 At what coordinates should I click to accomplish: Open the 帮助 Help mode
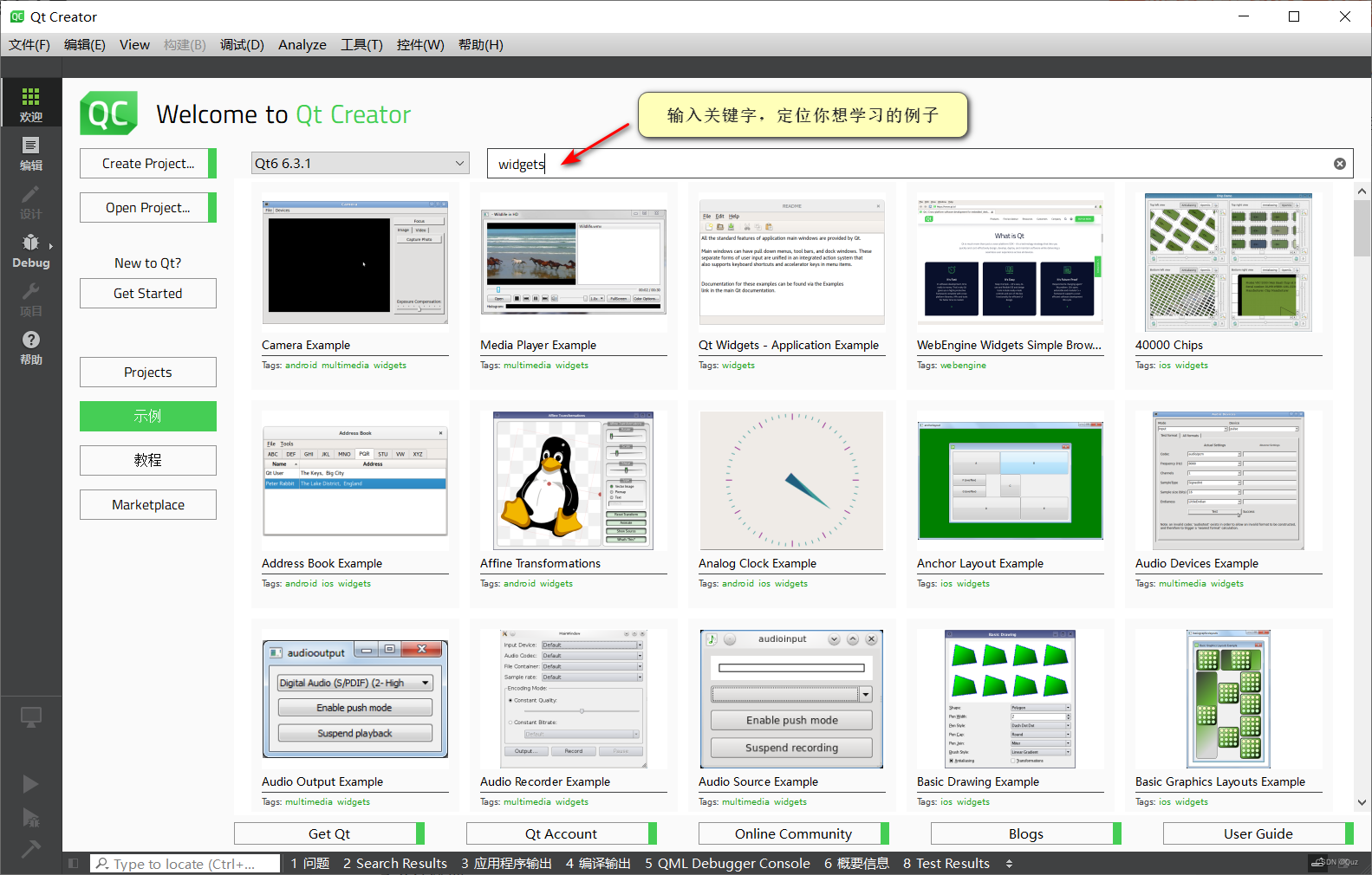pos(31,347)
